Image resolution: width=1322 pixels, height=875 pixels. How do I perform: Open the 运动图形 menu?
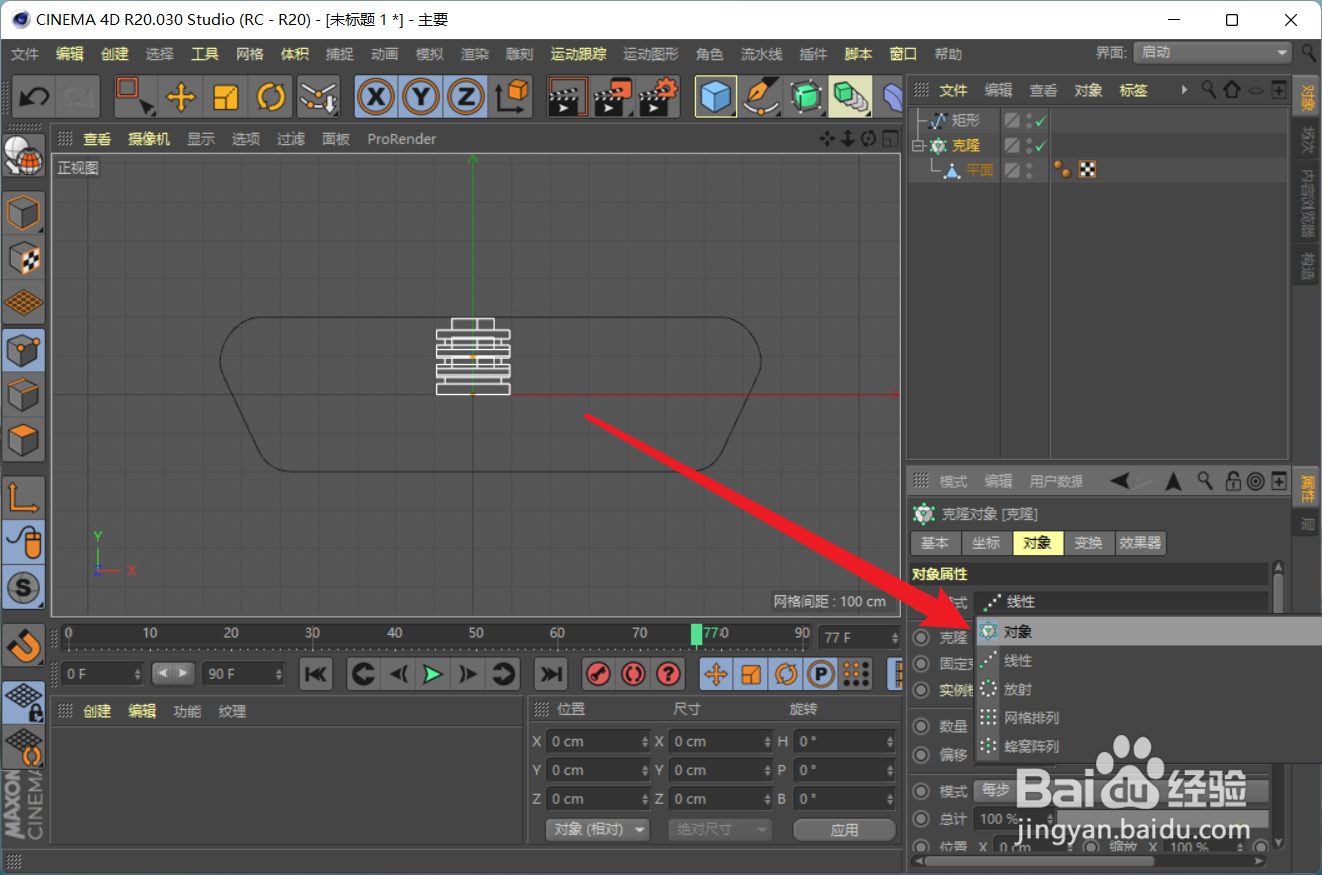coord(651,54)
